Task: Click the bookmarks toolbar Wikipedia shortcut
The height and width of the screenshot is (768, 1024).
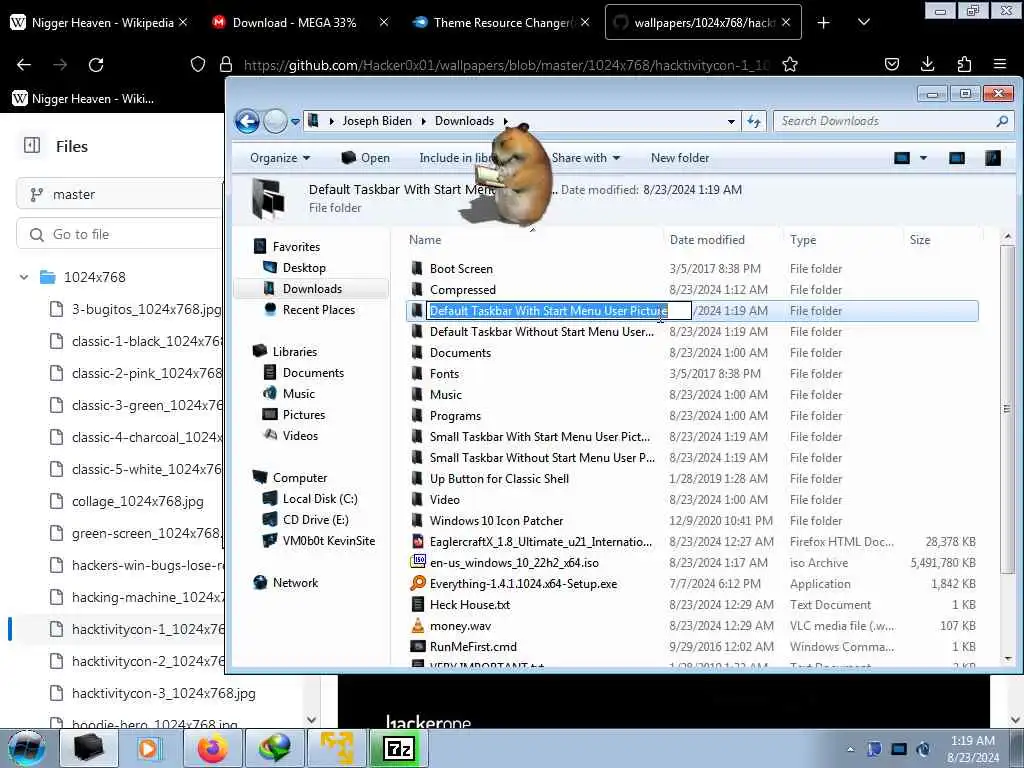Action: click(83, 99)
